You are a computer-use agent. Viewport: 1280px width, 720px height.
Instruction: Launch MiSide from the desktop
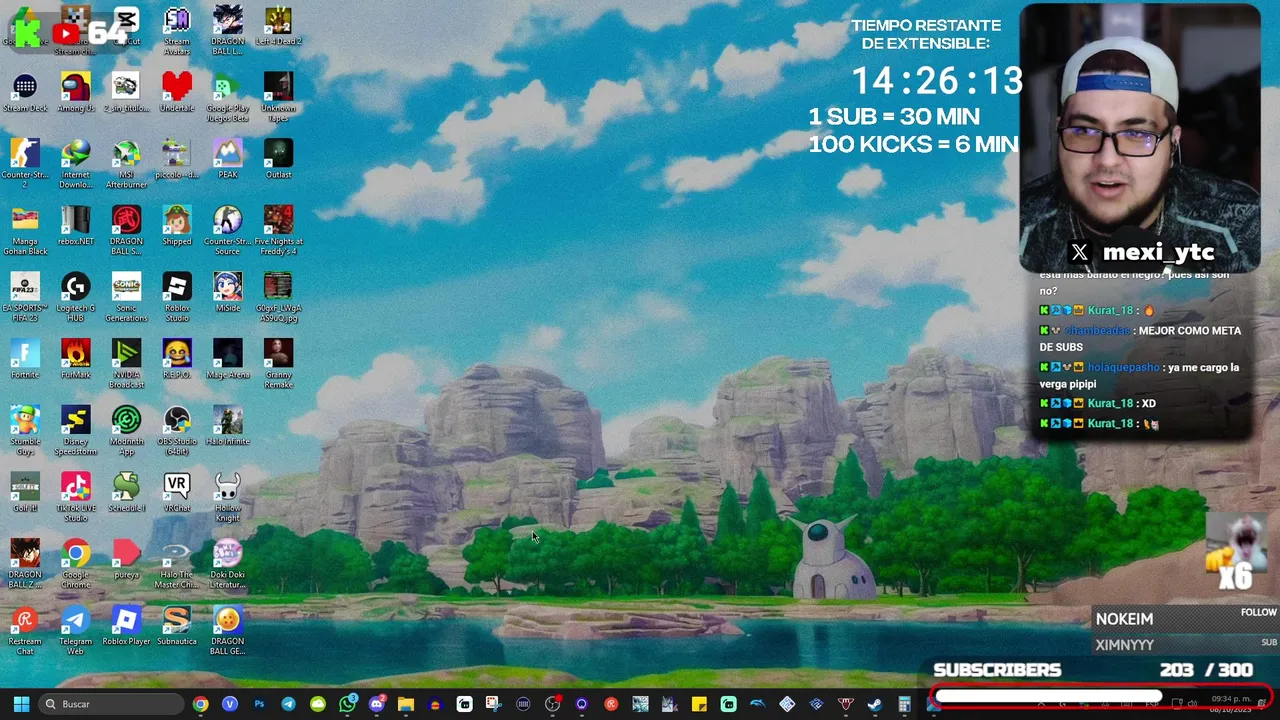[x=228, y=293]
